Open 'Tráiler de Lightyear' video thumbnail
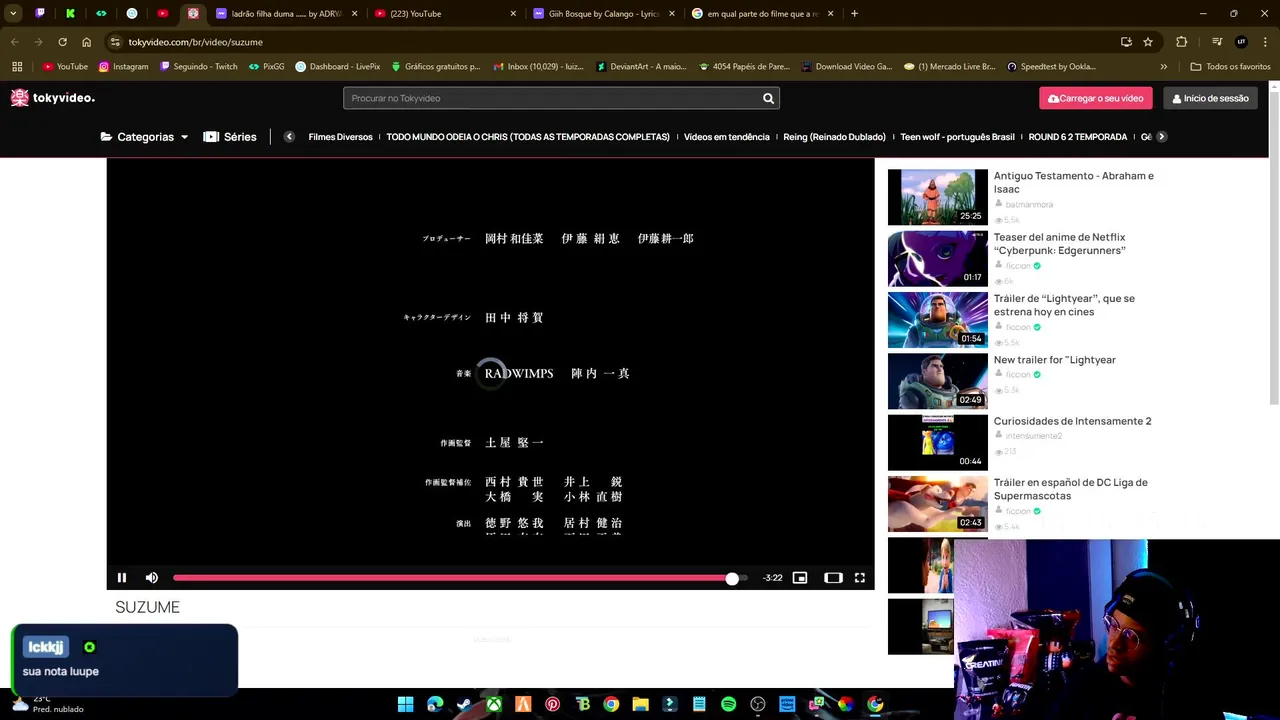 pos(938,320)
